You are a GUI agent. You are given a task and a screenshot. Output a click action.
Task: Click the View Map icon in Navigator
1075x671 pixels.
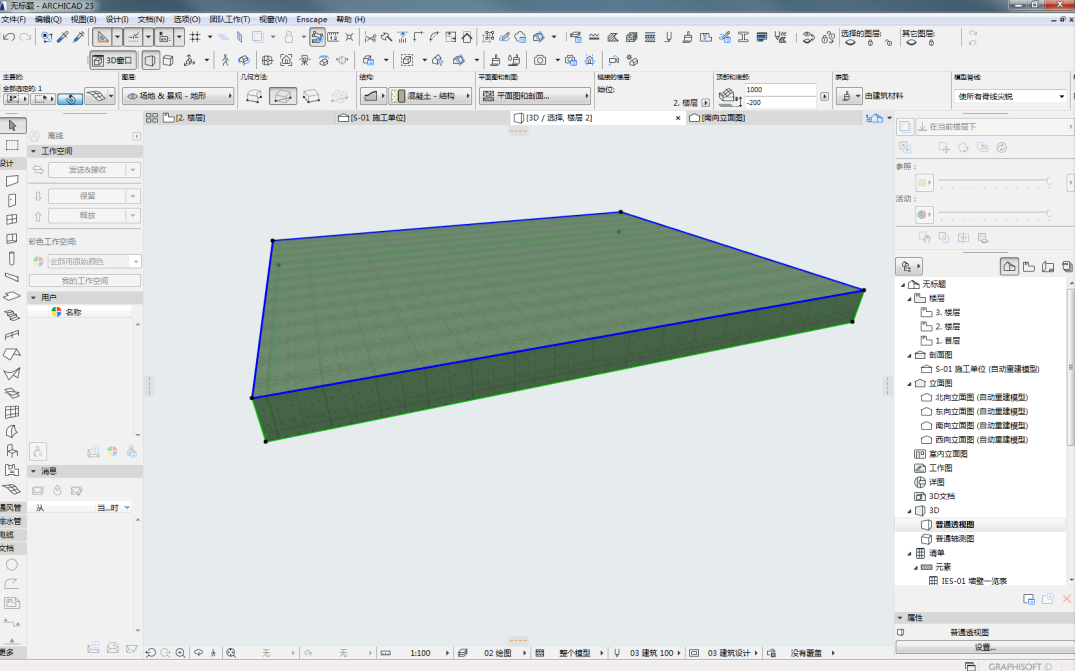click(x=1028, y=266)
